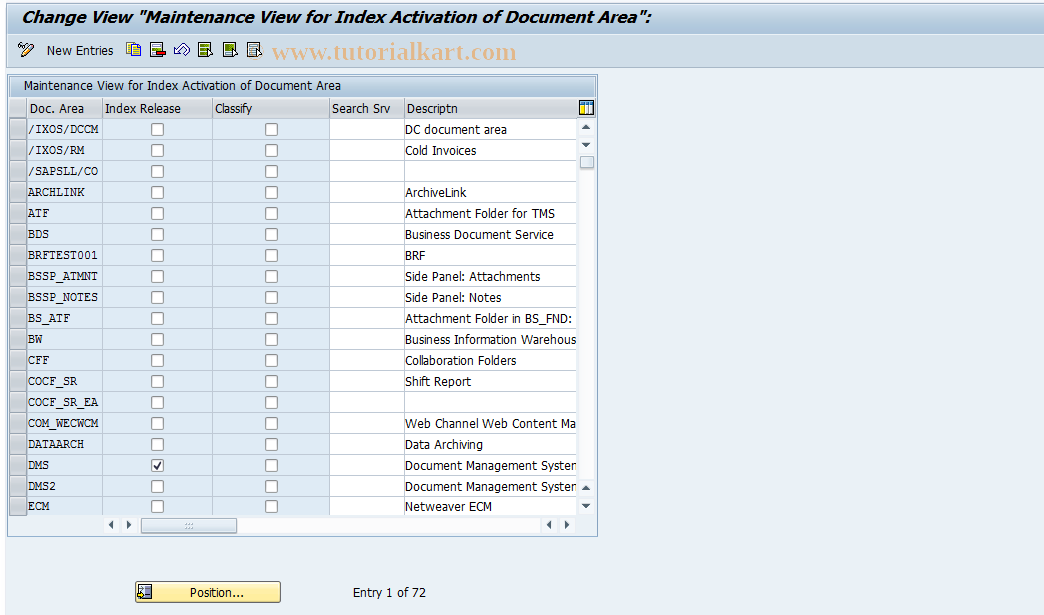Click the Search Srv column header

[367, 108]
